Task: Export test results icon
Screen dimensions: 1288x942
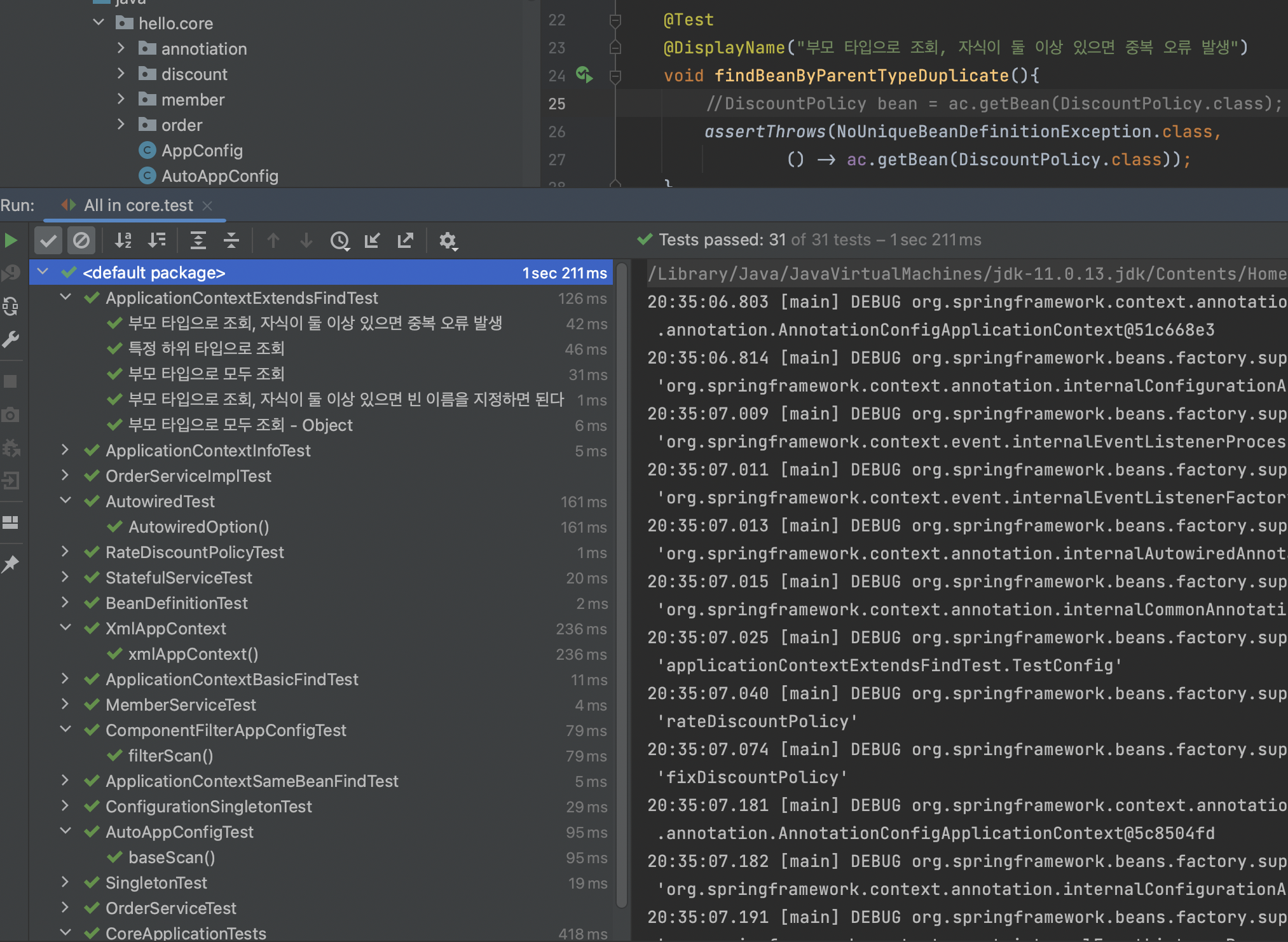Action: point(406,240)
